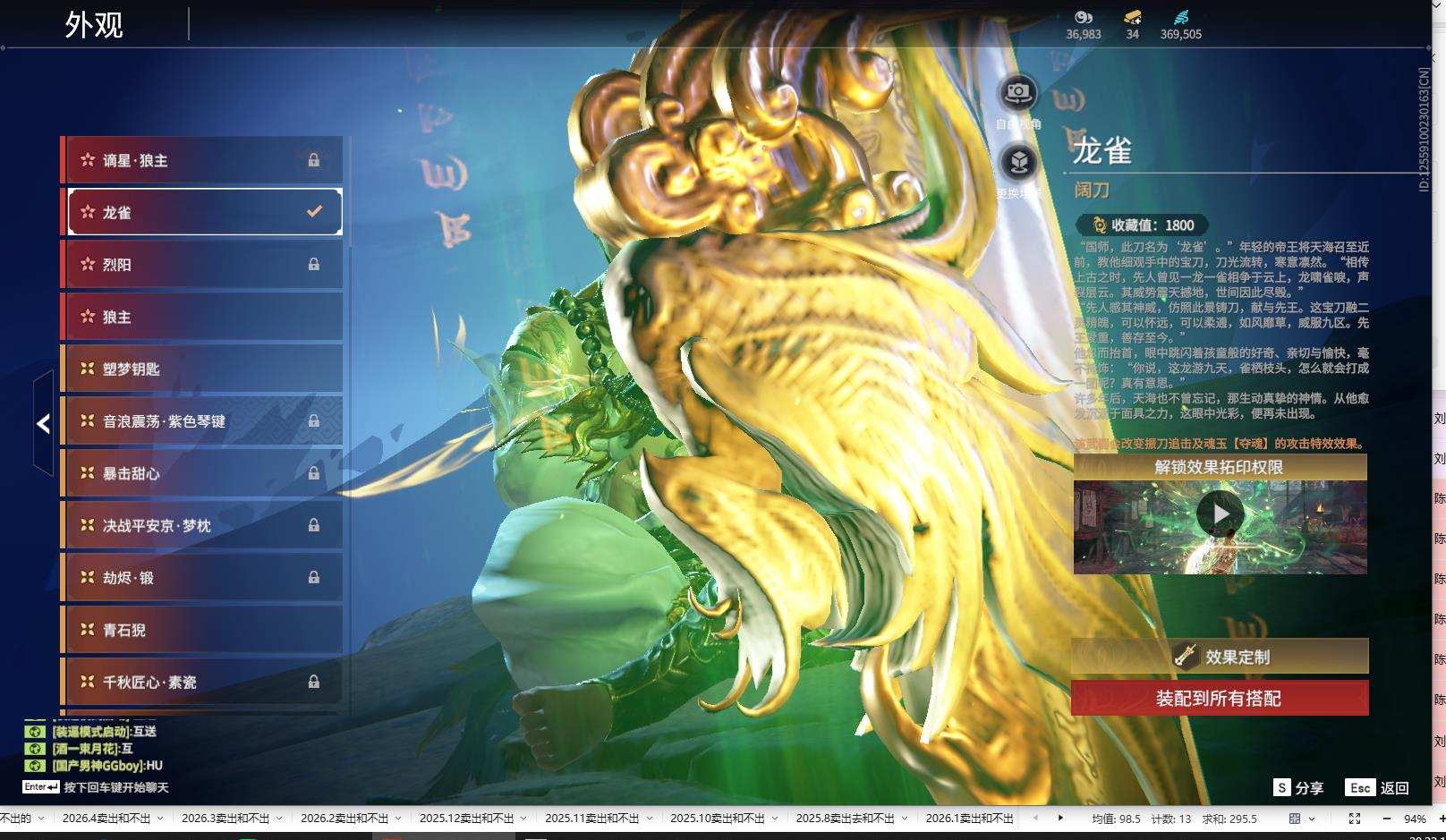This screenshot has width=1446, height=840.
Task: Switch to sheet tab 2026.4卖出和不出
Action: coord(106,819)
